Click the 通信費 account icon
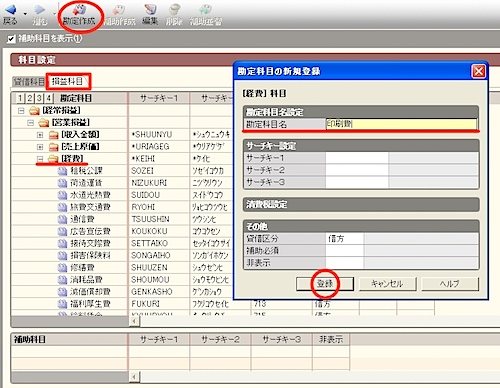 tap(62, 219)
